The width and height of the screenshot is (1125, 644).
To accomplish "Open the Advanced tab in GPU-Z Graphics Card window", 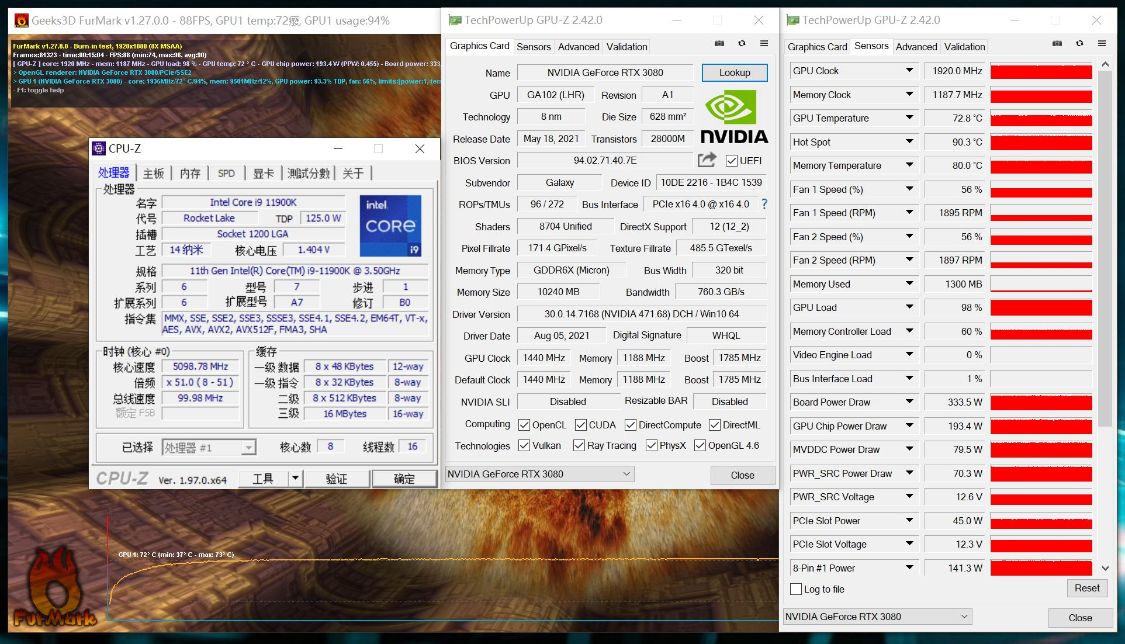I will [x=578, y=46].
